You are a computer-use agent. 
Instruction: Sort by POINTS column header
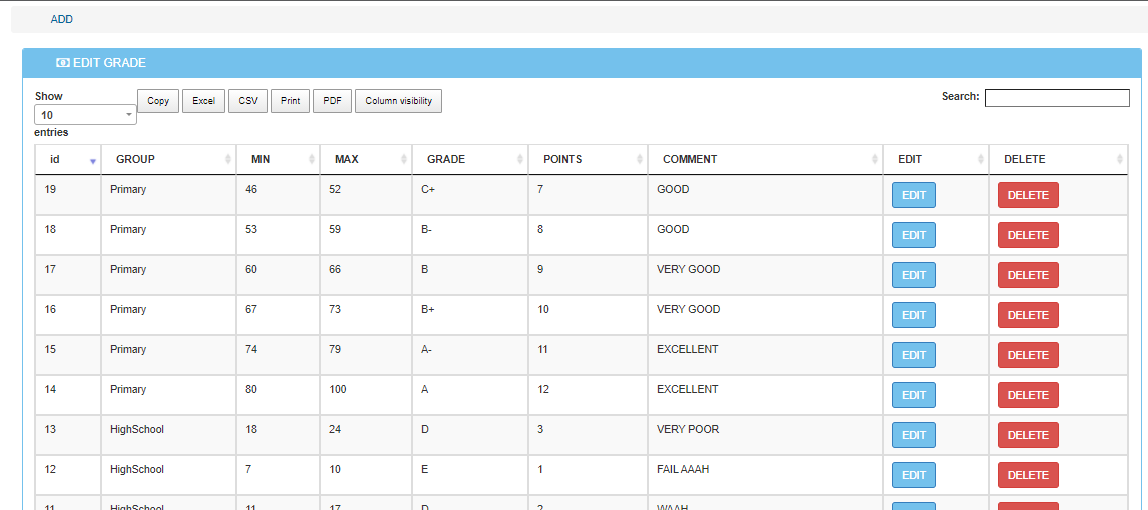click(x=562, y=159)
